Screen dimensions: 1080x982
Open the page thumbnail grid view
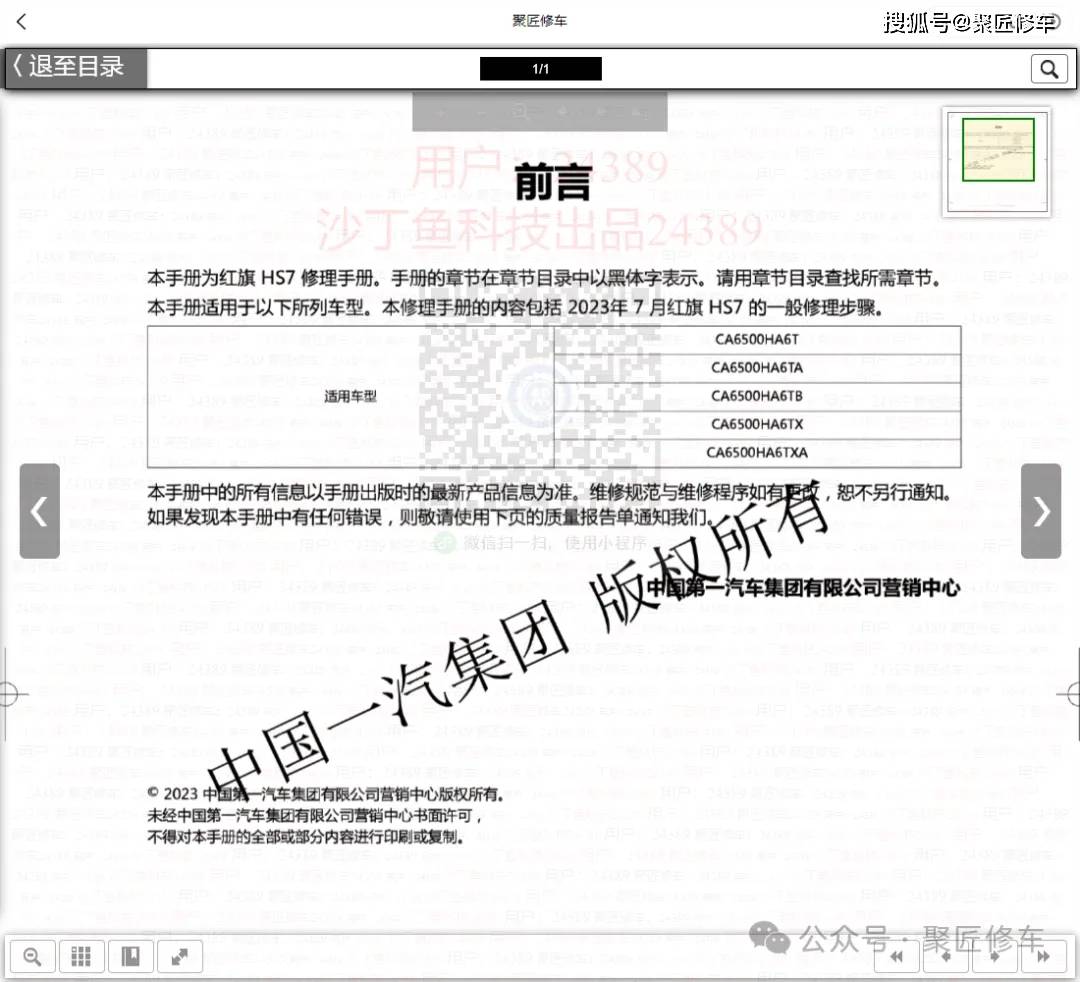pyautogui.click(x=81, y=957)
